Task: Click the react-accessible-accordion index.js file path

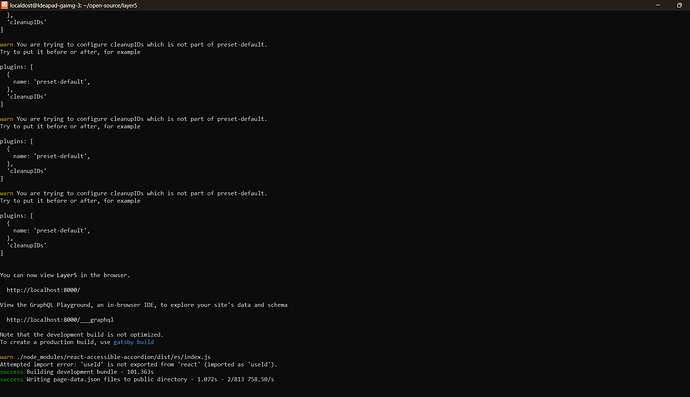Action: [114, 357]
